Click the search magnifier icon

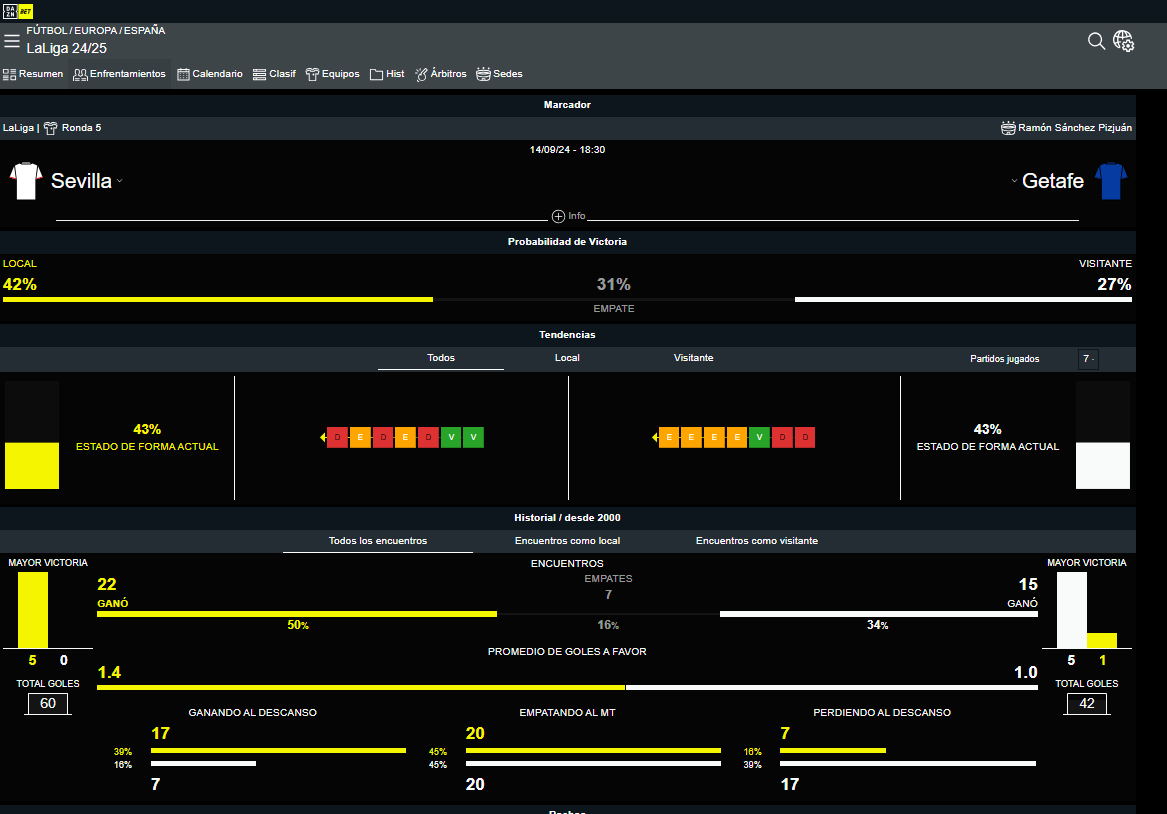click(1096, 41)
